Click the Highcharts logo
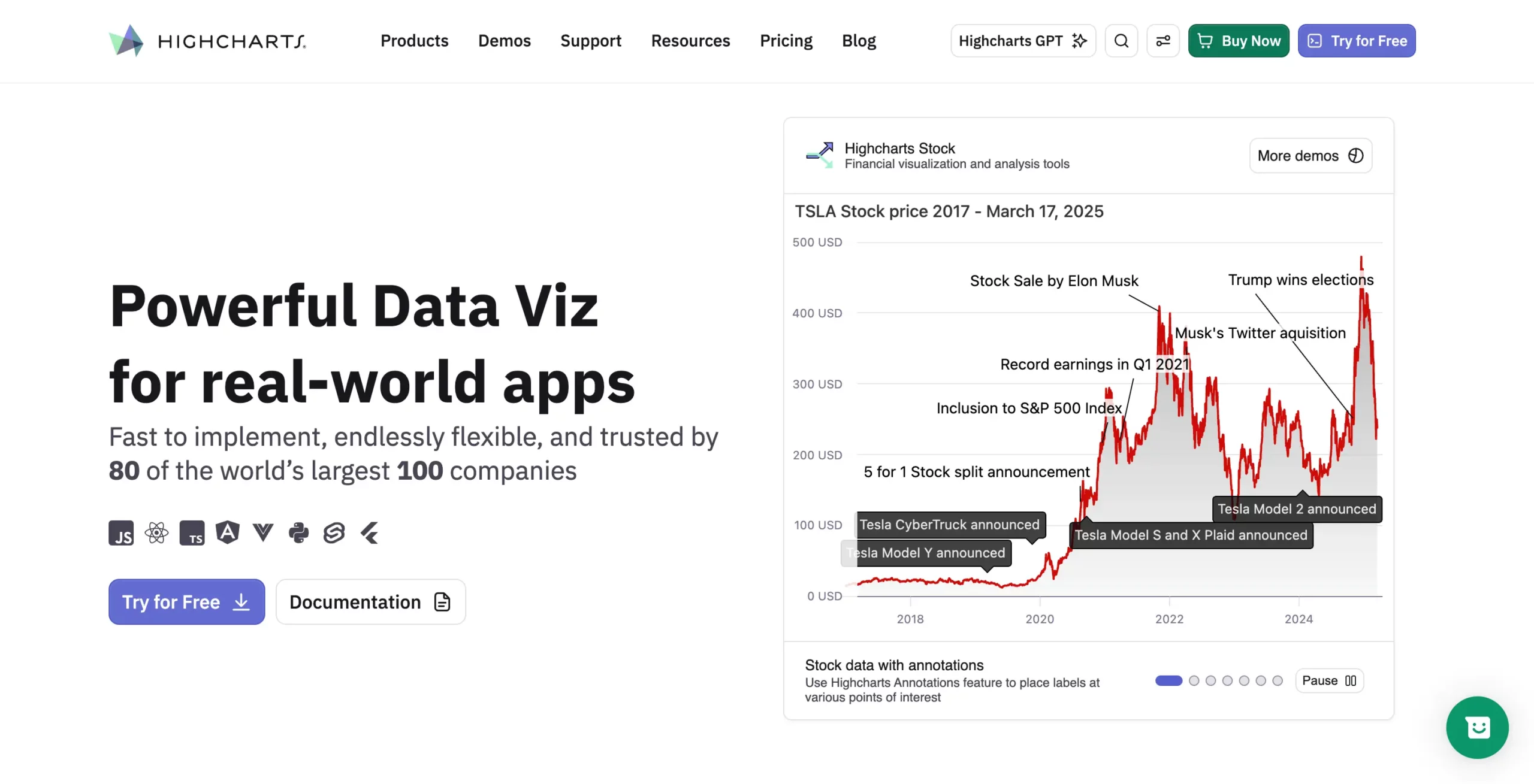 (x=207, y=41)
